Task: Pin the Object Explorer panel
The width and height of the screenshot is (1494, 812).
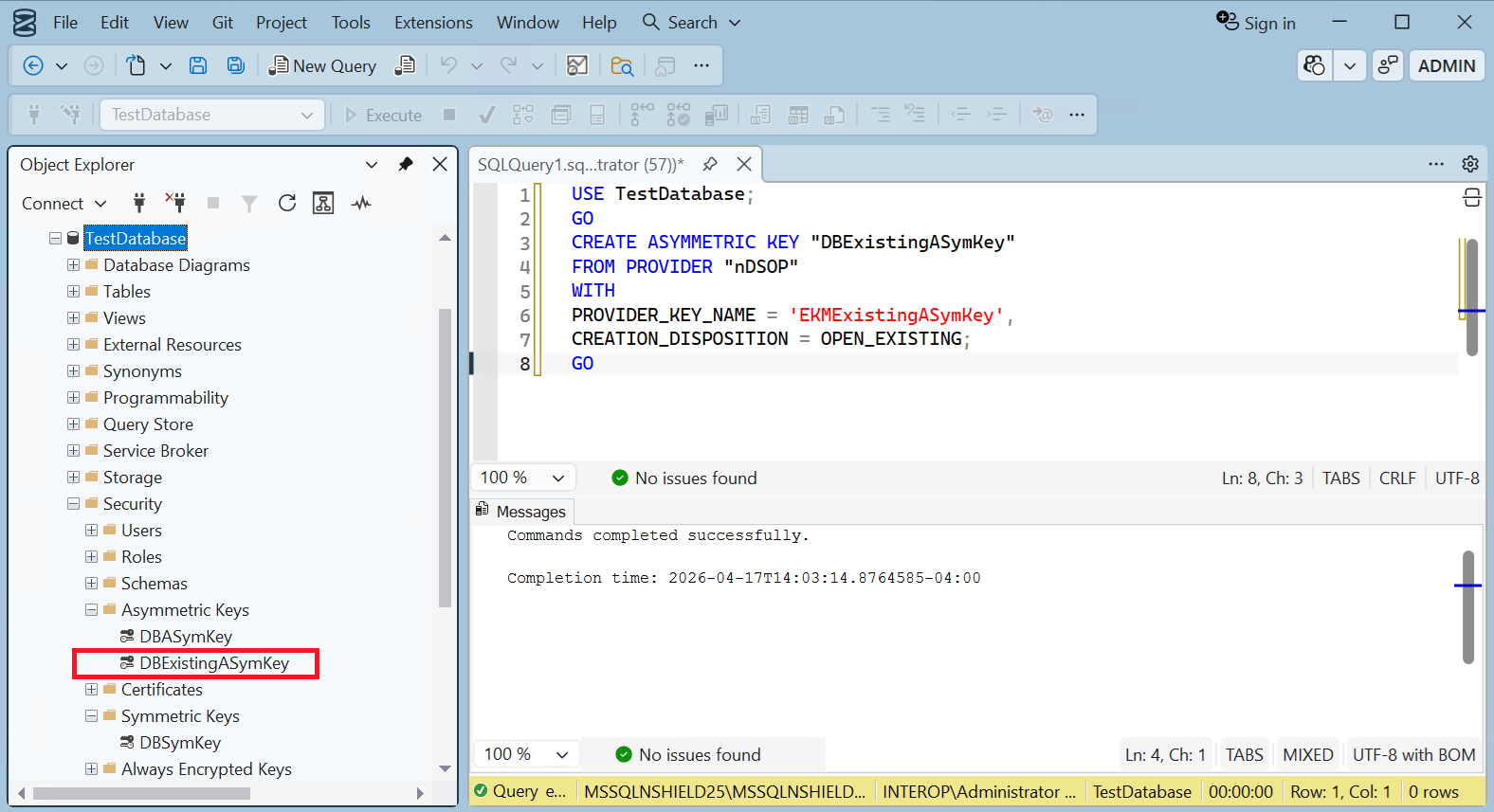Action: [406, 164]
